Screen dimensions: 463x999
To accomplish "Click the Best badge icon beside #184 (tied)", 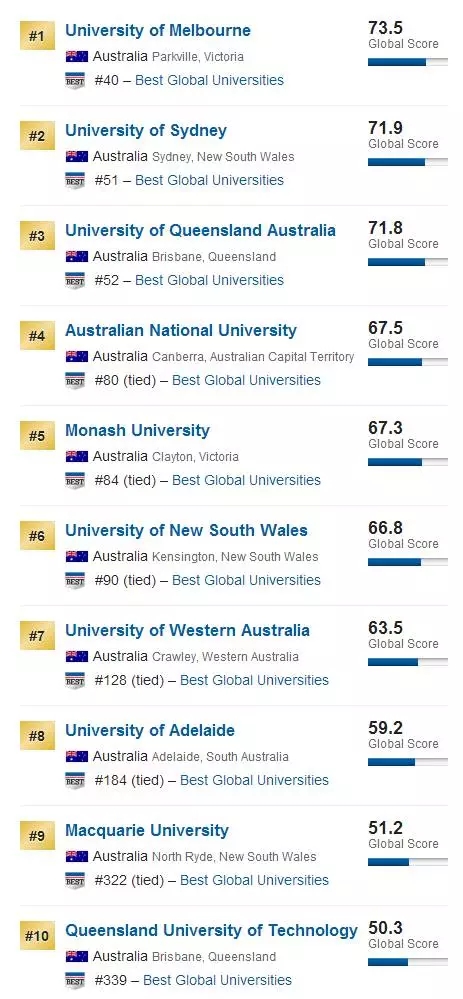I will pos(75,780).
